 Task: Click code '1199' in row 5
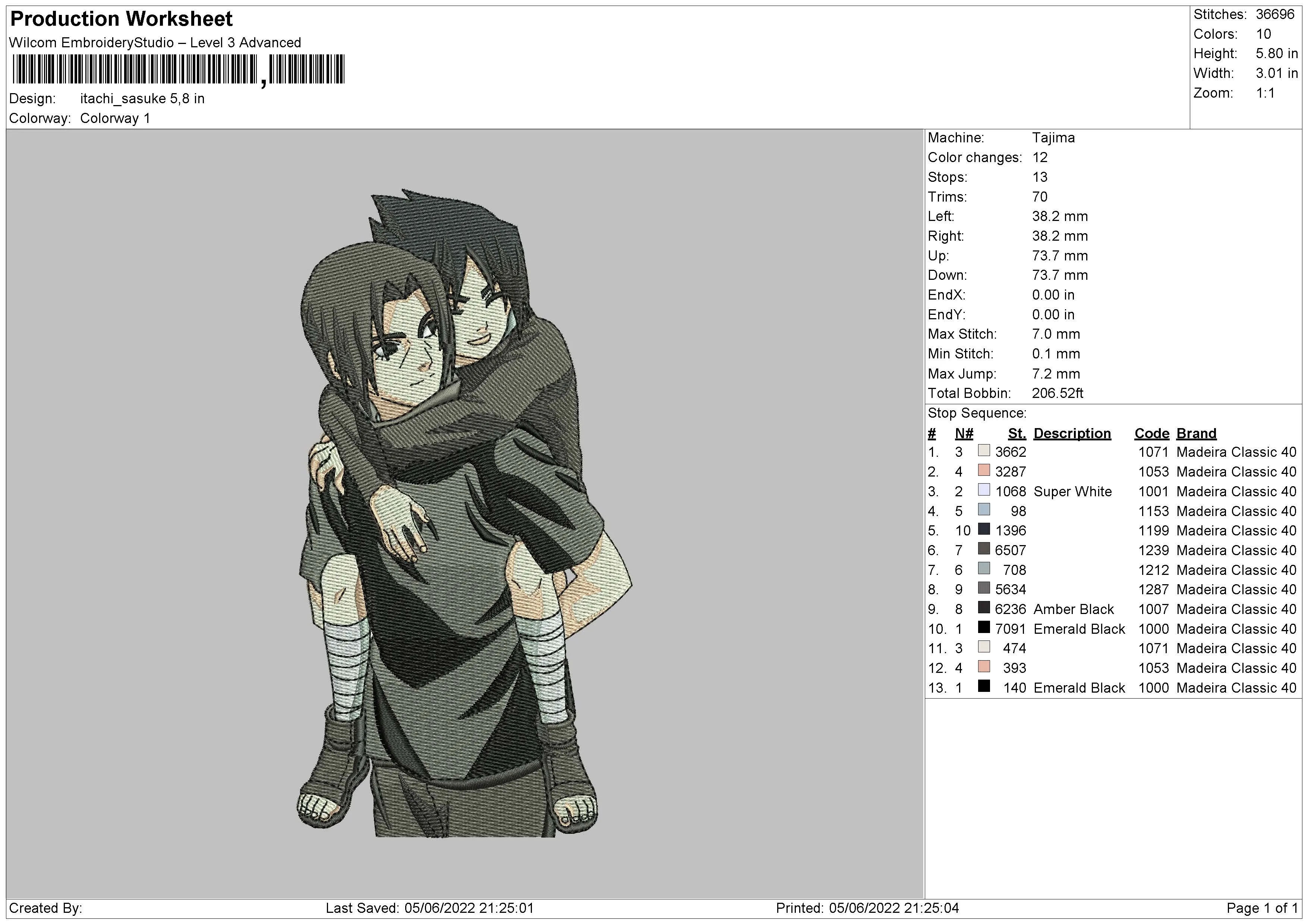(1154, 531)
